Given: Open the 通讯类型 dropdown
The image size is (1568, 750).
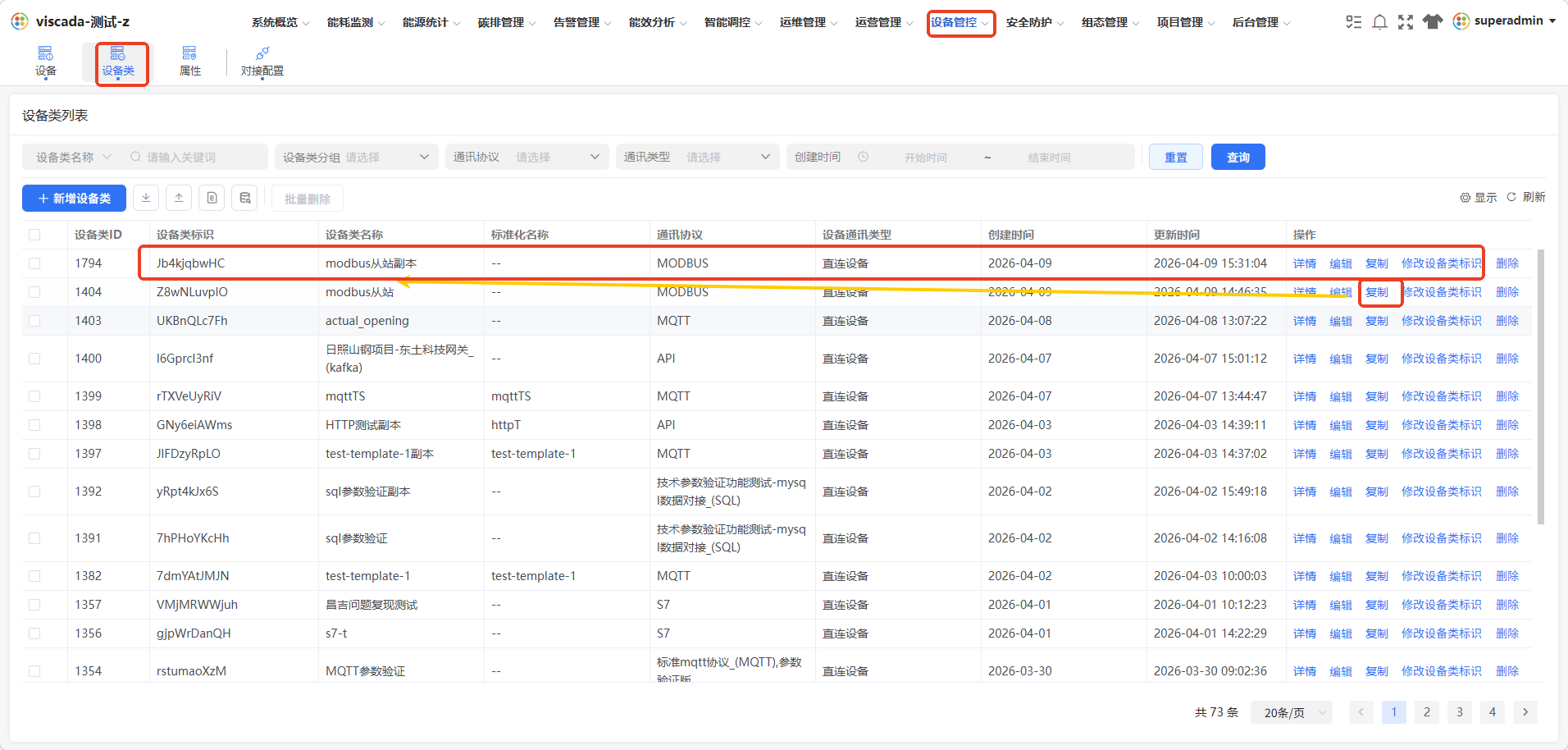Looking at the screenshot, I should pos(698,157).
